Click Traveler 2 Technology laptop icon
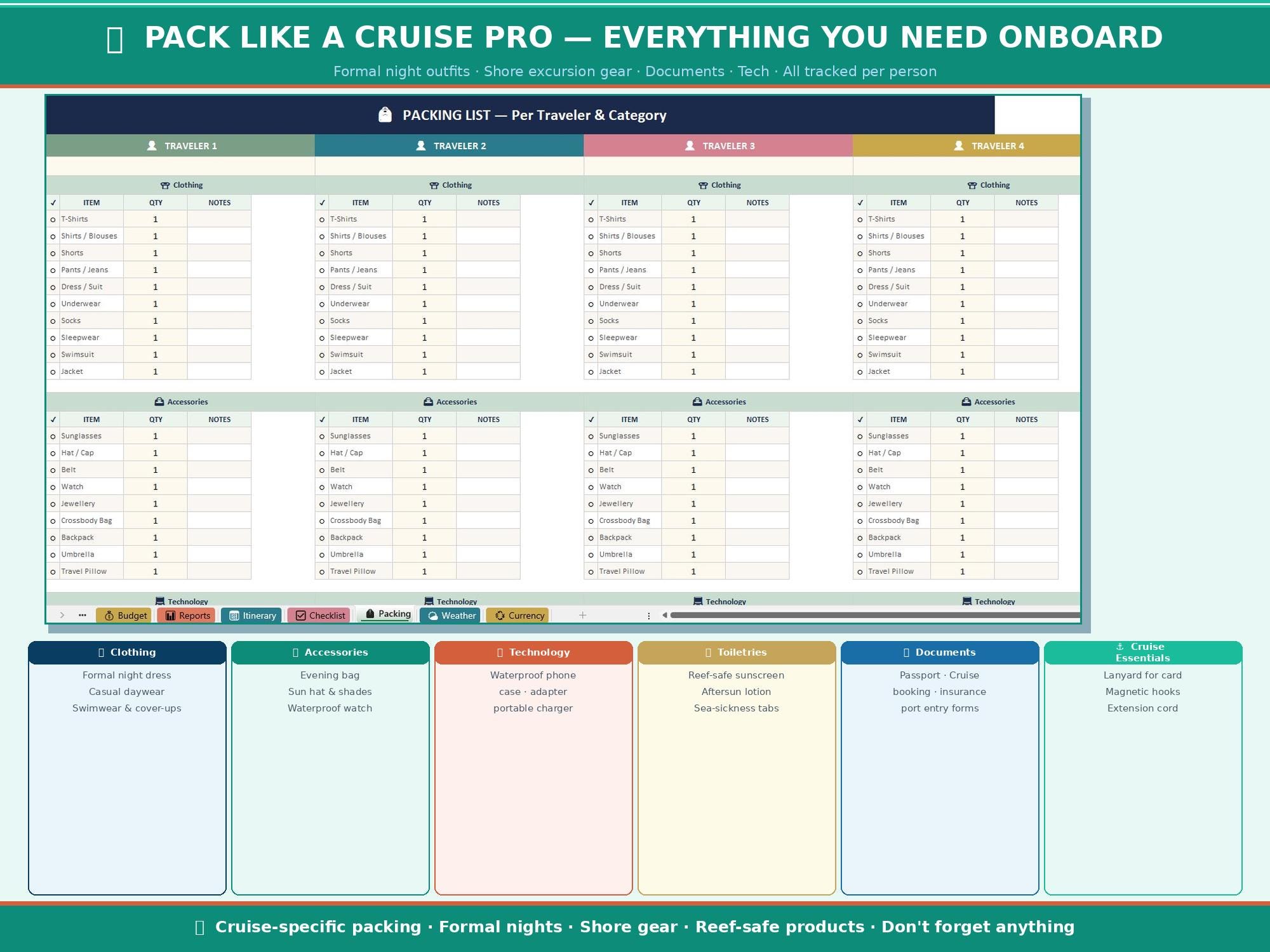 coord(429,601)
